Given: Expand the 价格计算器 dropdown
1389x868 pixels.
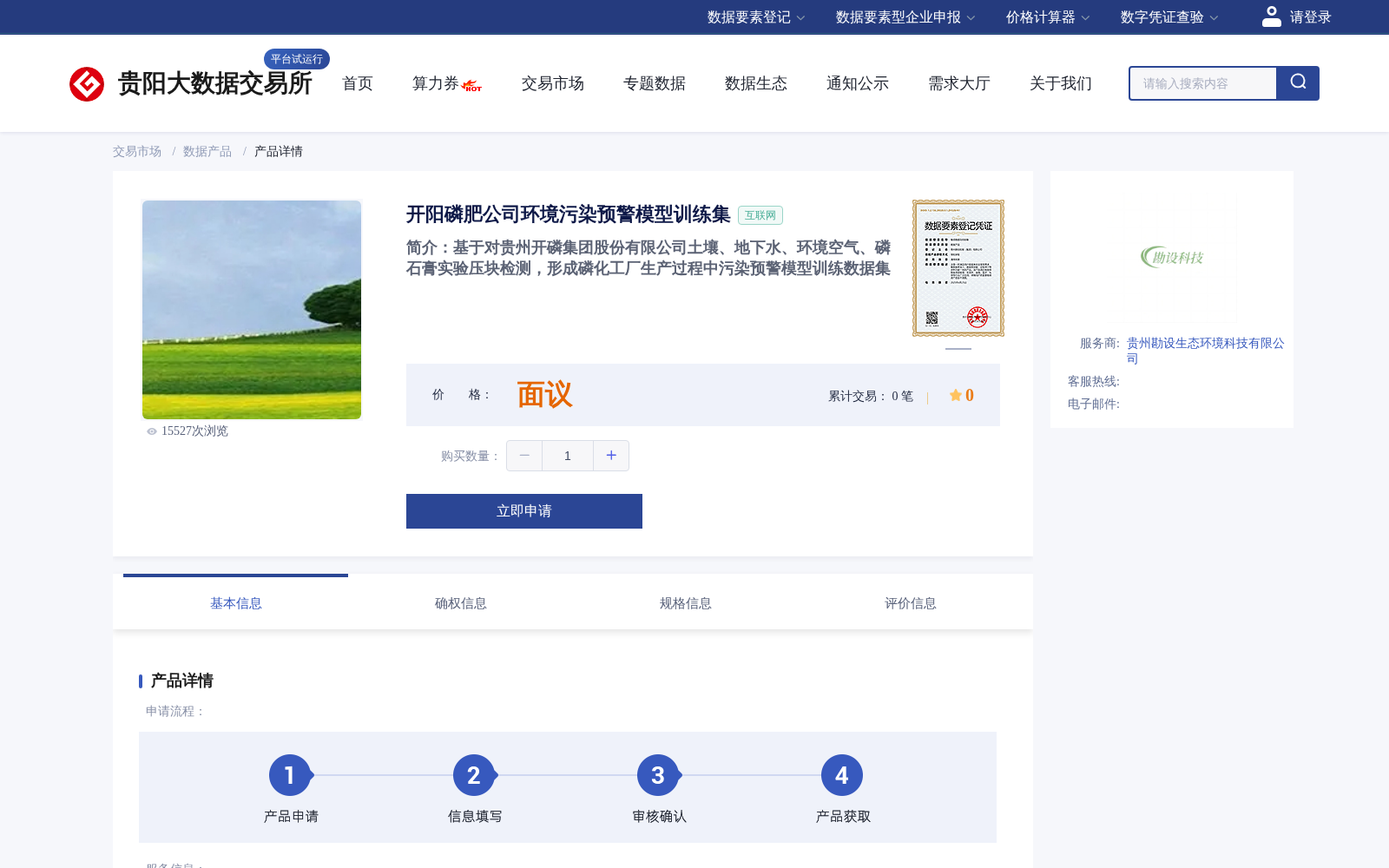Looking at the screenshot, I should pos(1048,17).
